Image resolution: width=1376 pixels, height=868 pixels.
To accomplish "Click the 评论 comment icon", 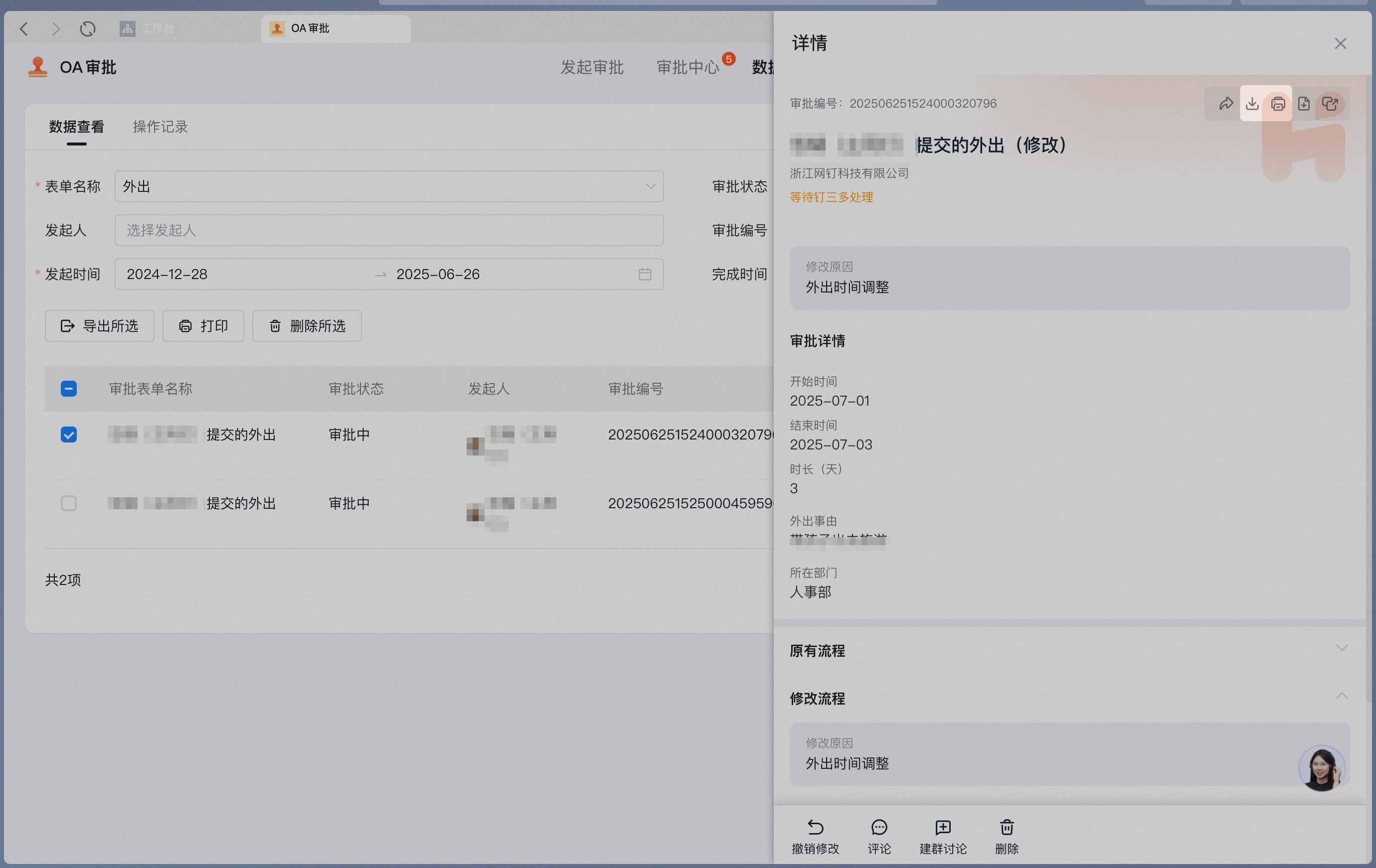I will pyautogui.click(x=879, y=827).
